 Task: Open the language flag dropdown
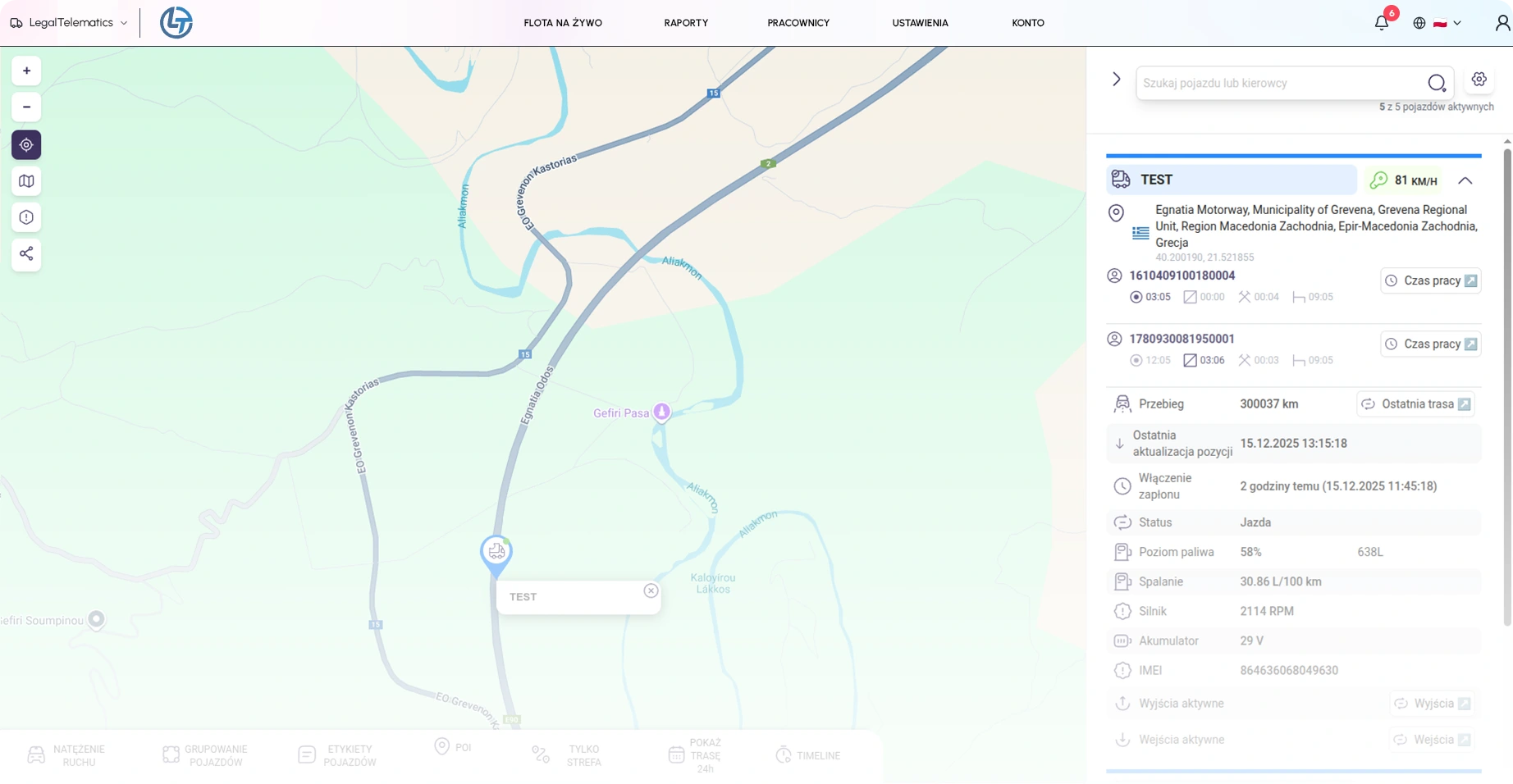point(1447,23)
